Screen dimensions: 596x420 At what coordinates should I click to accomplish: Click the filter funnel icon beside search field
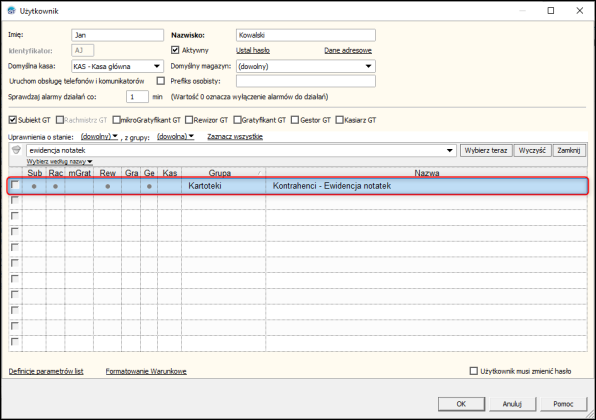(x=16, y=150)
